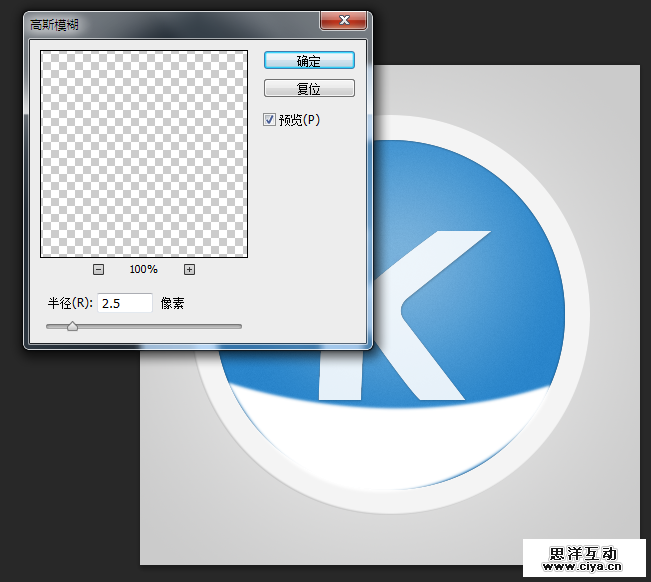Open the www.ciya.cn watermark link
The width and height of the screenshot is (651, 582).
583,568
